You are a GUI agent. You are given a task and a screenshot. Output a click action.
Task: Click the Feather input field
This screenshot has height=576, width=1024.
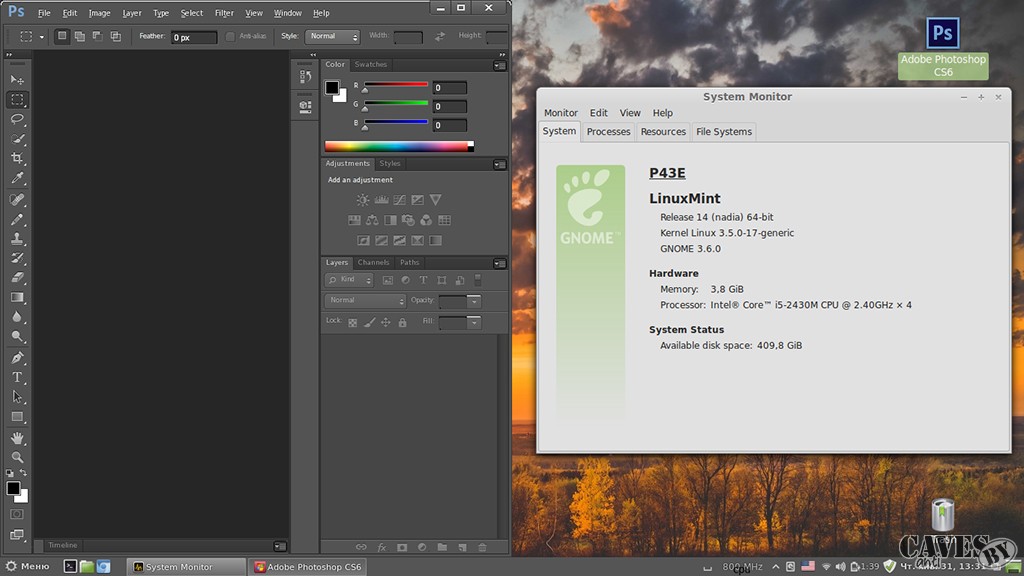point(194,37)
